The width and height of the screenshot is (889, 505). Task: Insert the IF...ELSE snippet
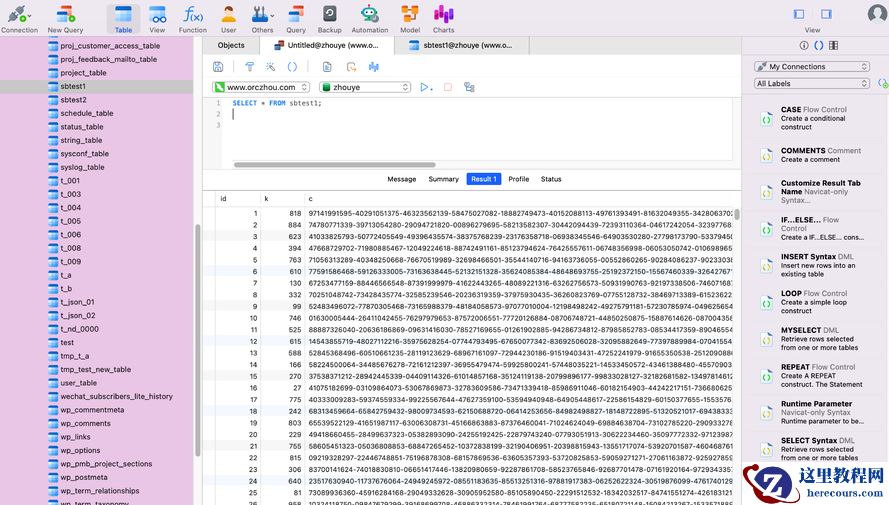(815, 228)
